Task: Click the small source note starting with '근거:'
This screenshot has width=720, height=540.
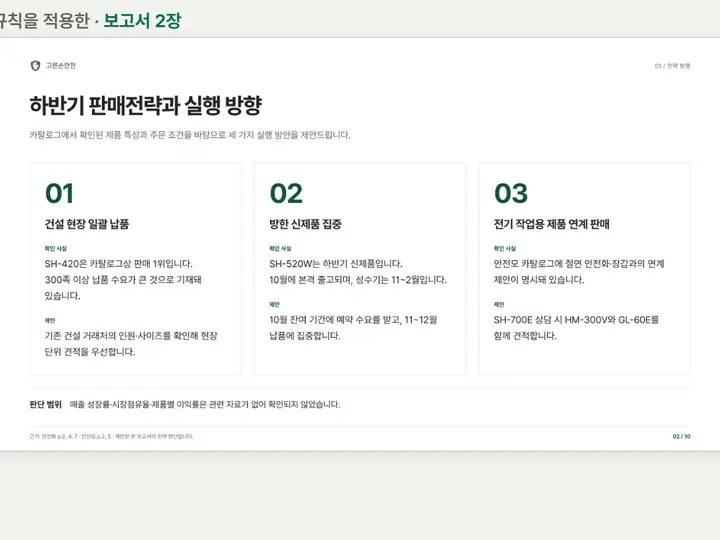Action: click(111, 436)
